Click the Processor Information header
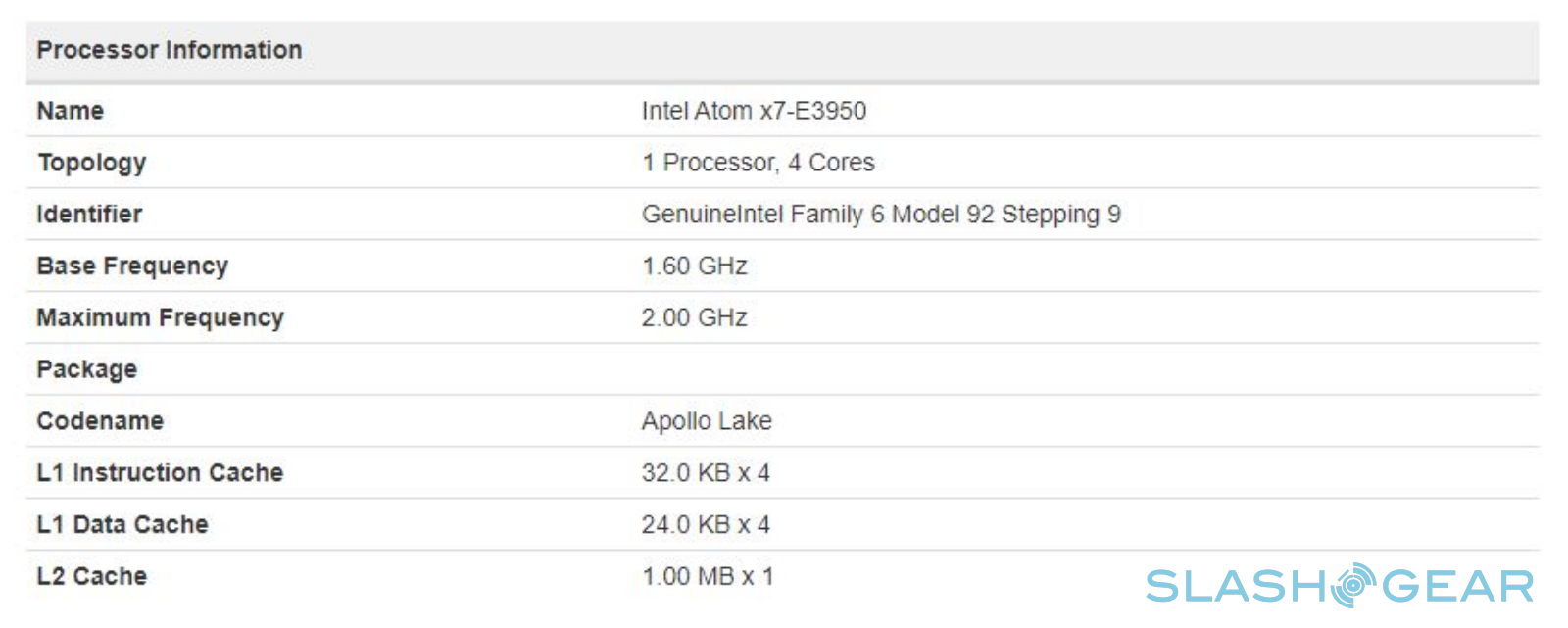Image resolution: width=1568 pixels, height=628 pixels. [170, 50]
